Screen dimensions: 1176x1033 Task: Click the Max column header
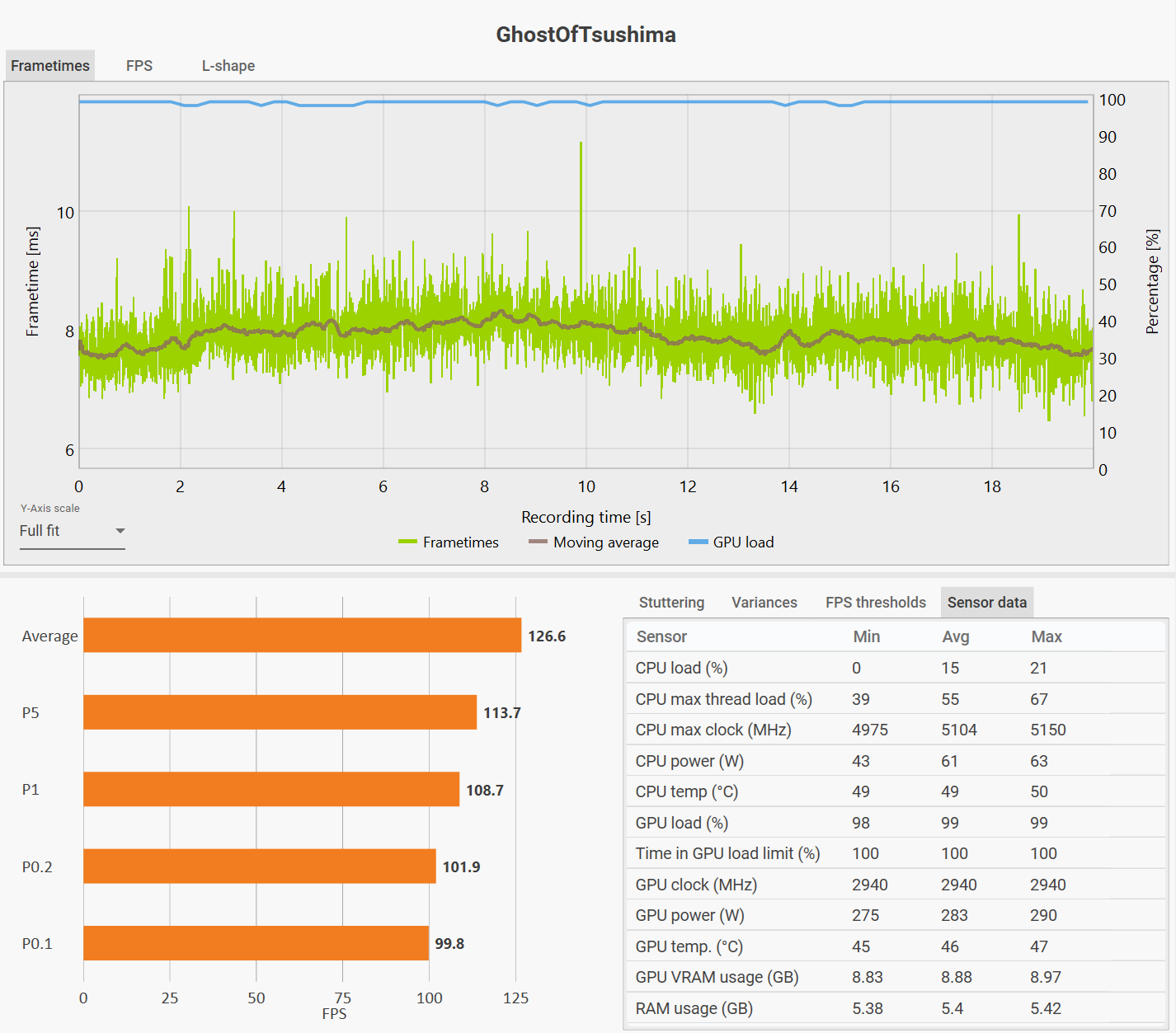pos(1047,636)
